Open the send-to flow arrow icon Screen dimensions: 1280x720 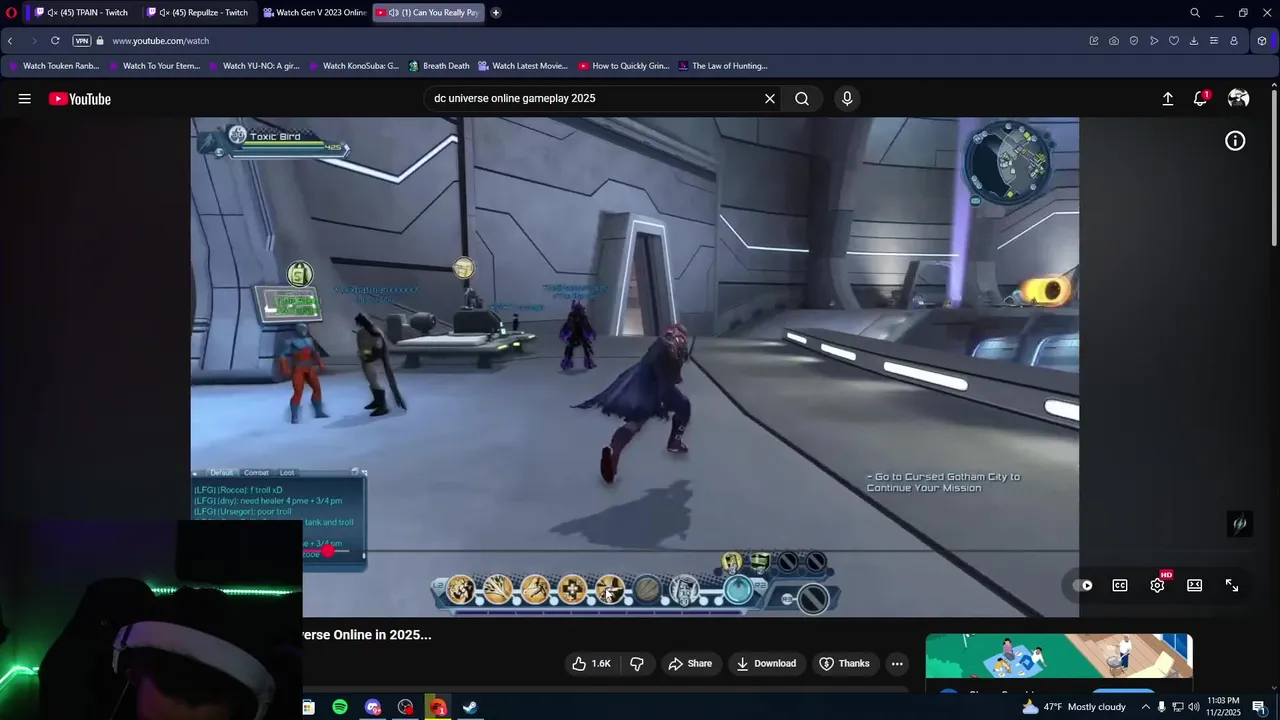pos(1154,41)
